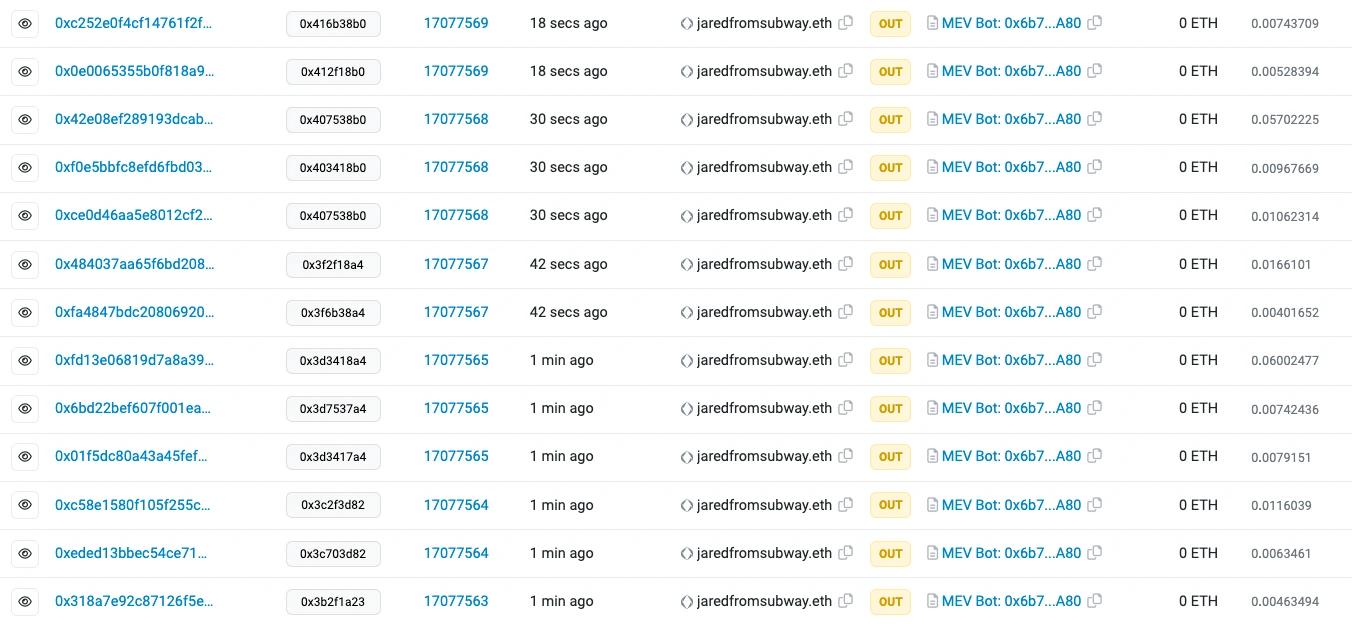
Task: Copy jaredfromsubway.eth address in first row
Action: [846, 23]
